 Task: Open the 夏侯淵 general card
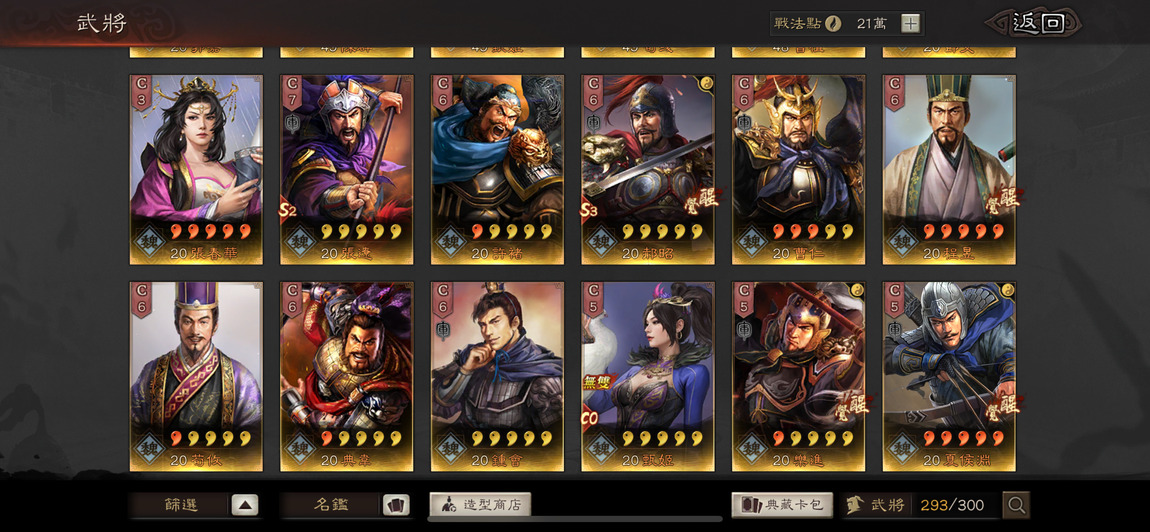(949, 376)
